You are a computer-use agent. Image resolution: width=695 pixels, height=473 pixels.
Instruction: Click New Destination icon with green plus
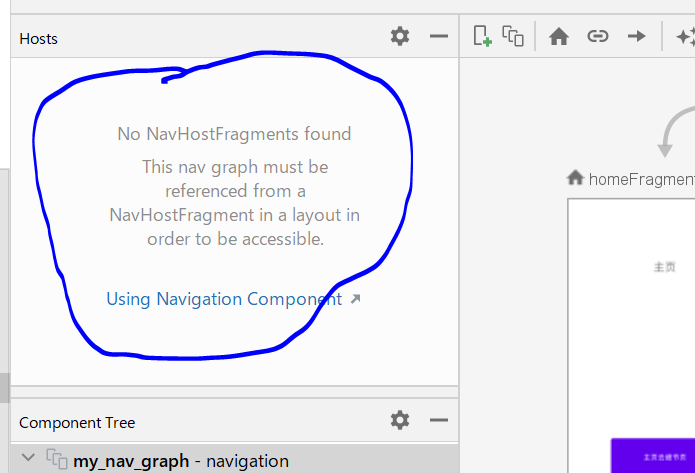pyautogui.click(x=482, y=36)
